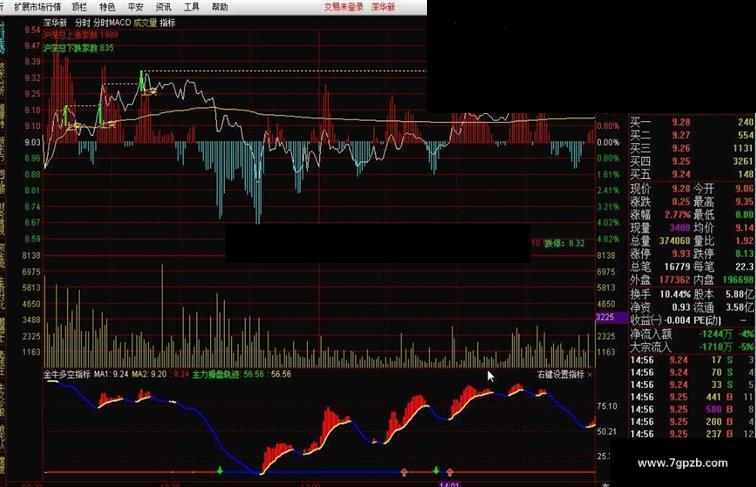Click the 涨幅 value 2.77%
This screenshot has width=756, height=487.
pyautogui.click(x=677, y=215)
